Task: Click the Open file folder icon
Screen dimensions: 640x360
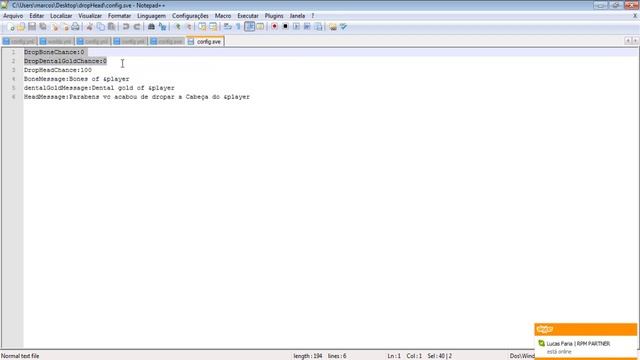Action: [x=21, y=27]
